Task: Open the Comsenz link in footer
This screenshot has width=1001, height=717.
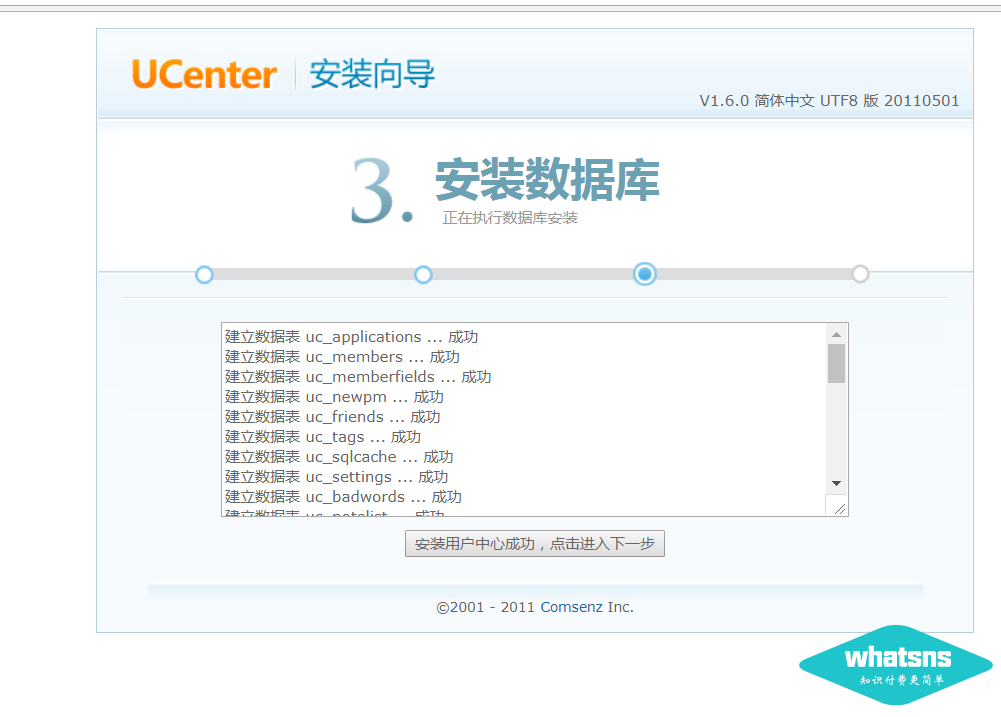Action: 571,607
